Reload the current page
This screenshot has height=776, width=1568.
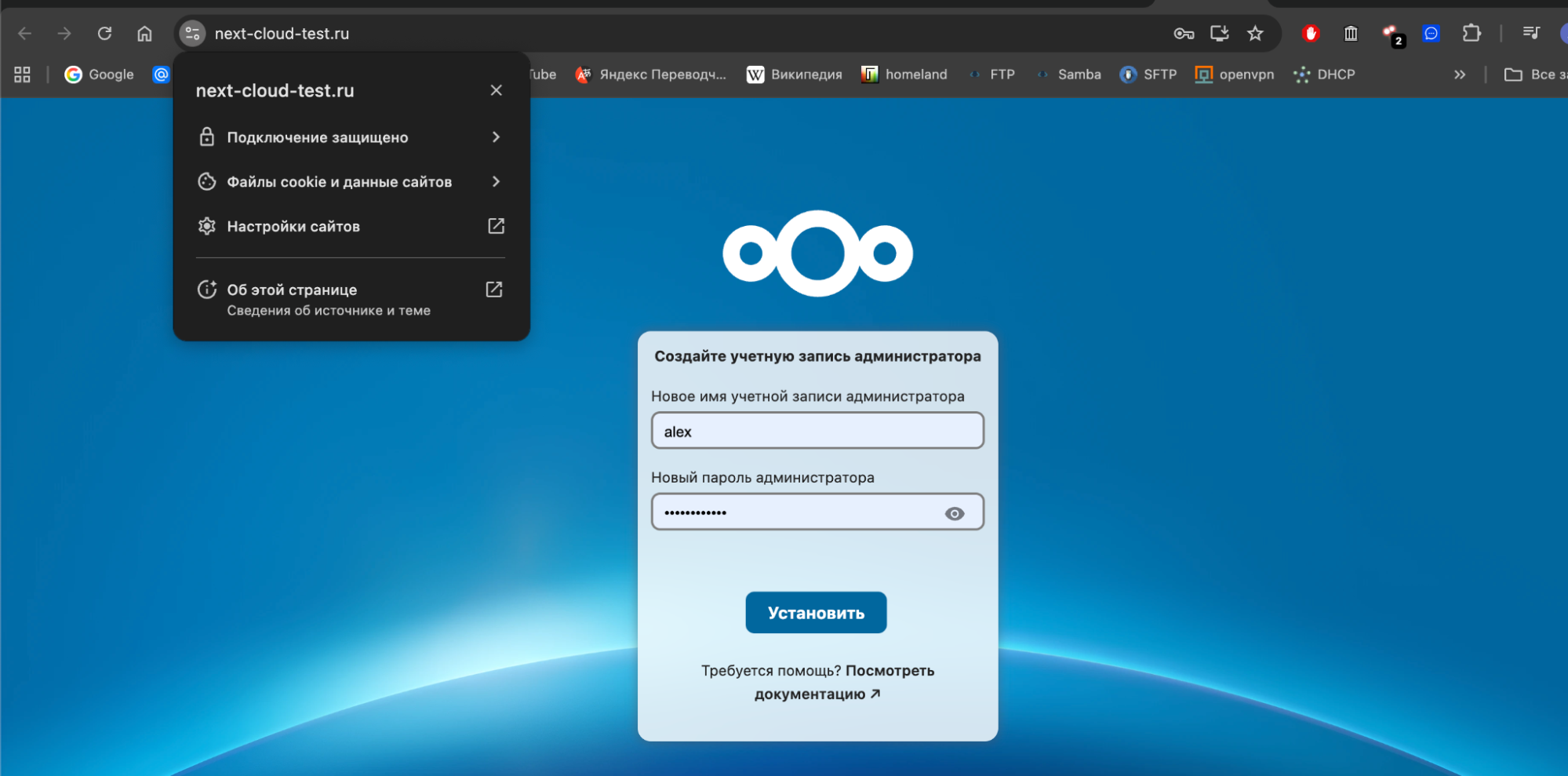click(104, 33)
